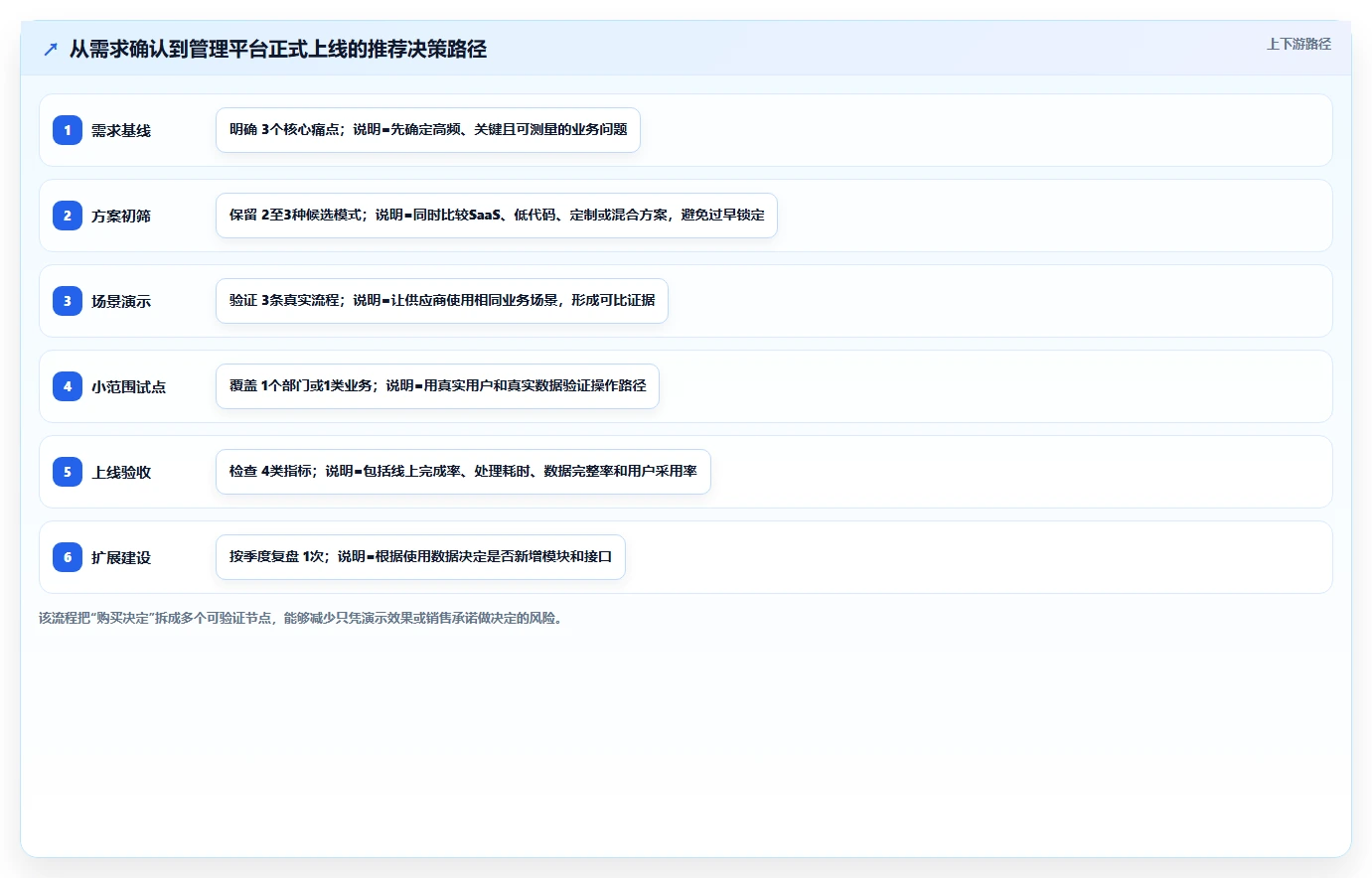
Task: Click the footnote starting 该流程把“购买决定”
Action: click(302, 618)
